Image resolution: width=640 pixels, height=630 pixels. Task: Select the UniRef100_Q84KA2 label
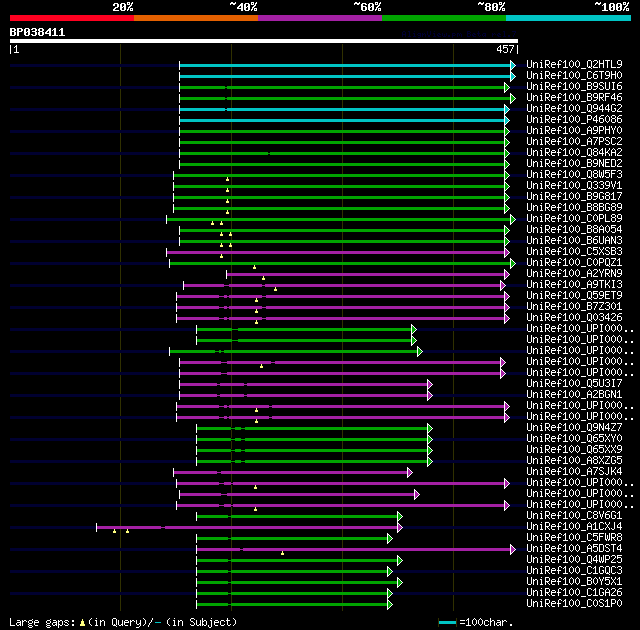(x=574, y=153)
